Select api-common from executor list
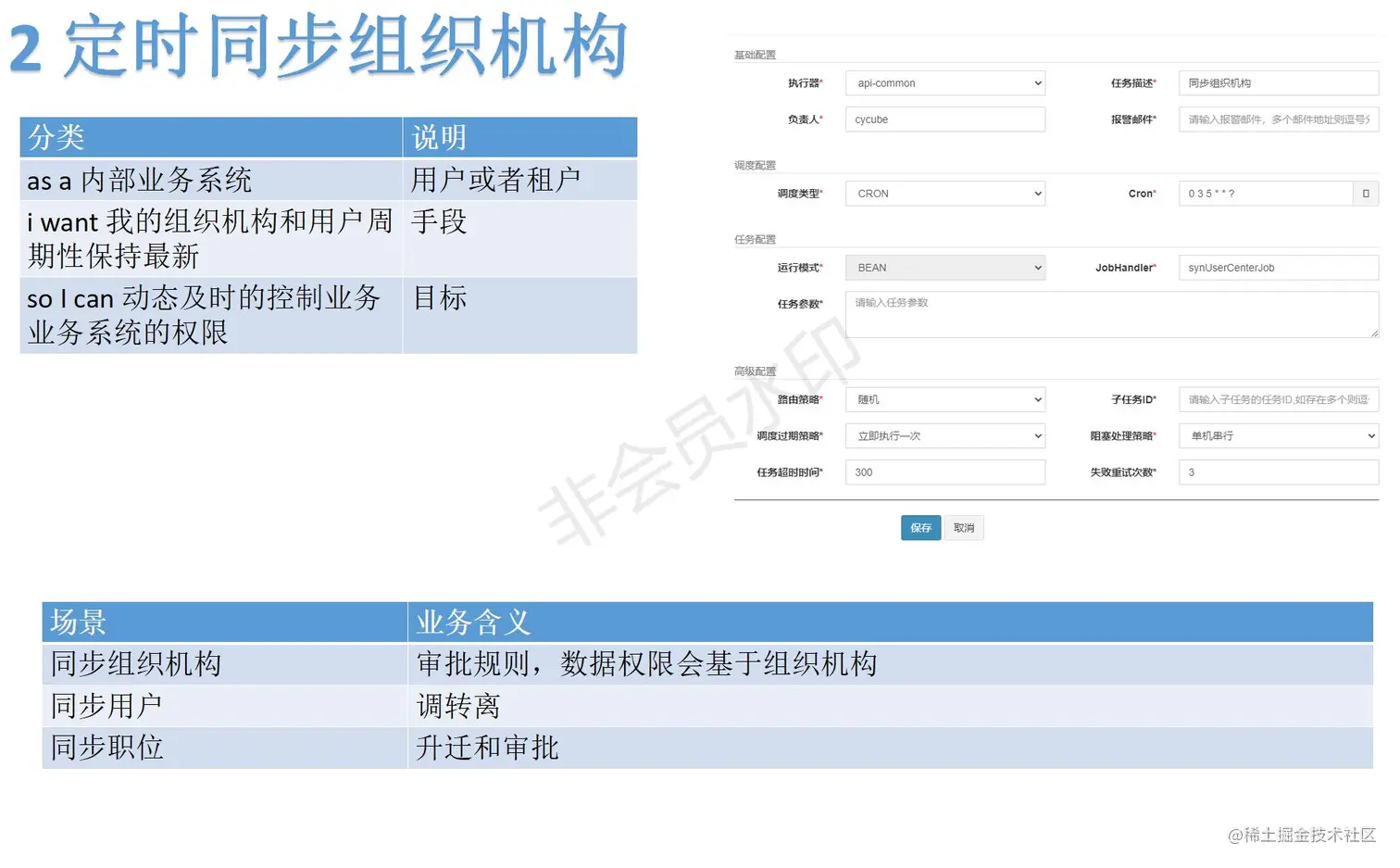1400x868 pixels. (x=944, y=82)
